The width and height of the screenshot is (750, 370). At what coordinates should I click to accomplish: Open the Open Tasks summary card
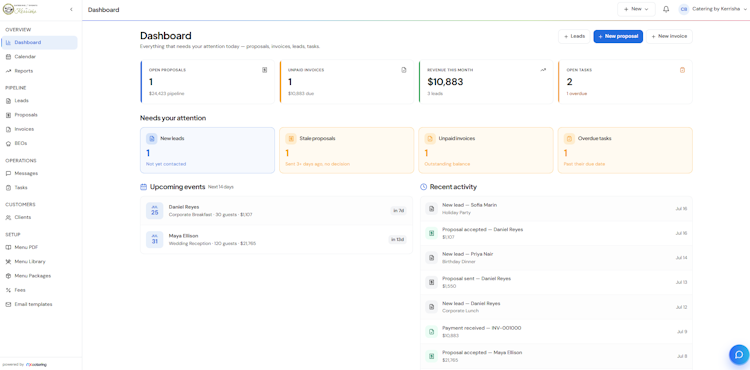[625, 82]
